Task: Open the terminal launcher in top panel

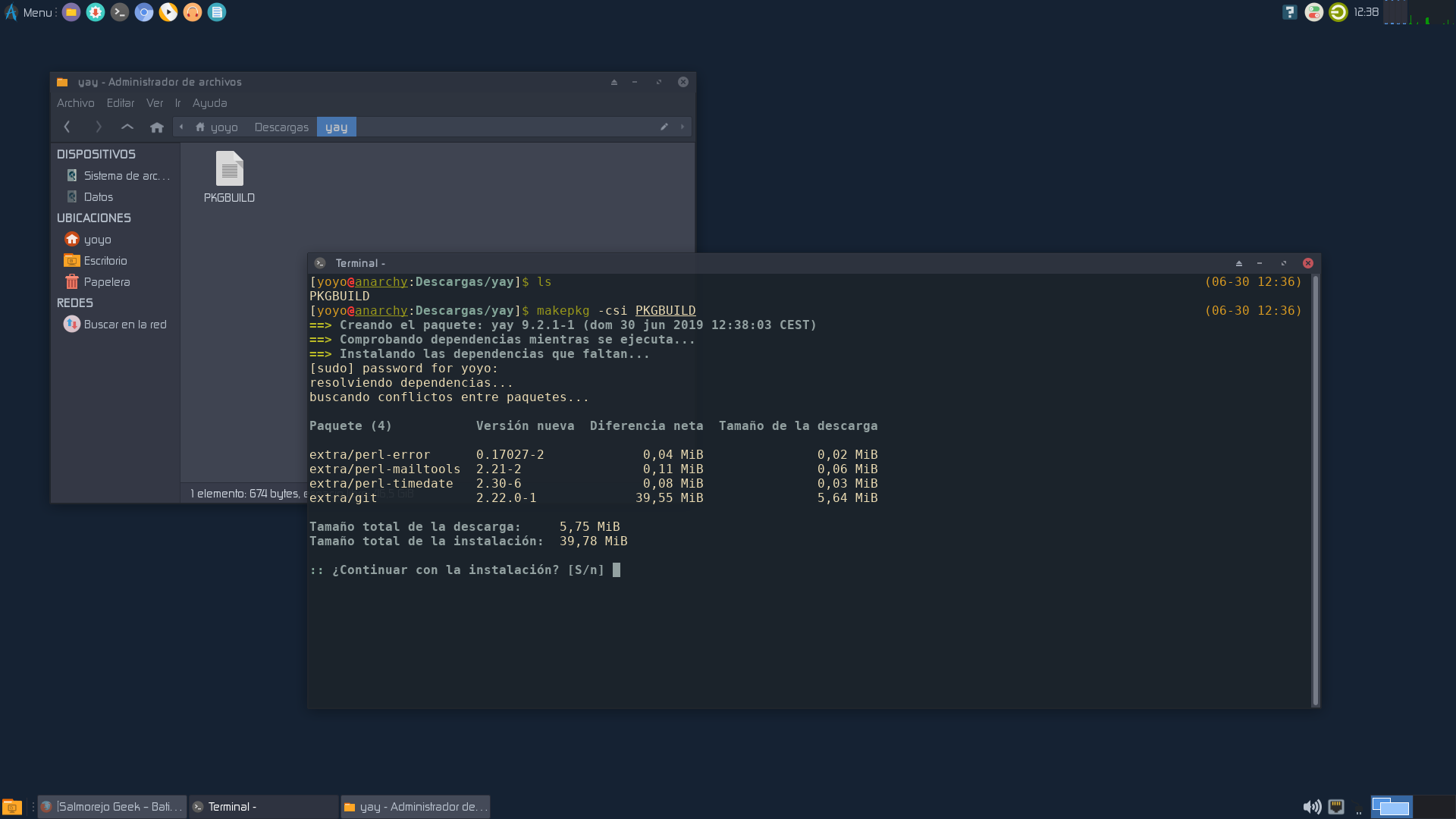Action: (x=120, y=12)
